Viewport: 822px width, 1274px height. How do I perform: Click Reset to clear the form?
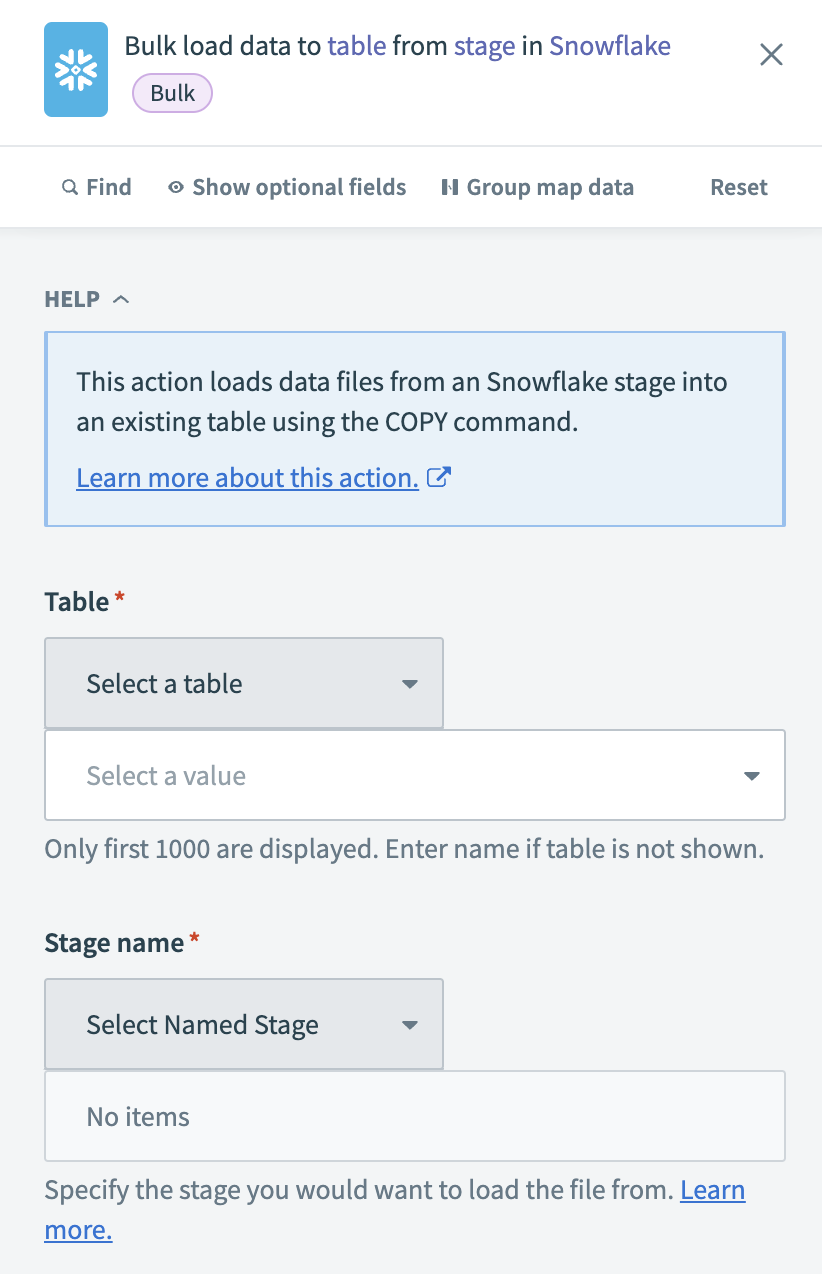click(738, 187)
